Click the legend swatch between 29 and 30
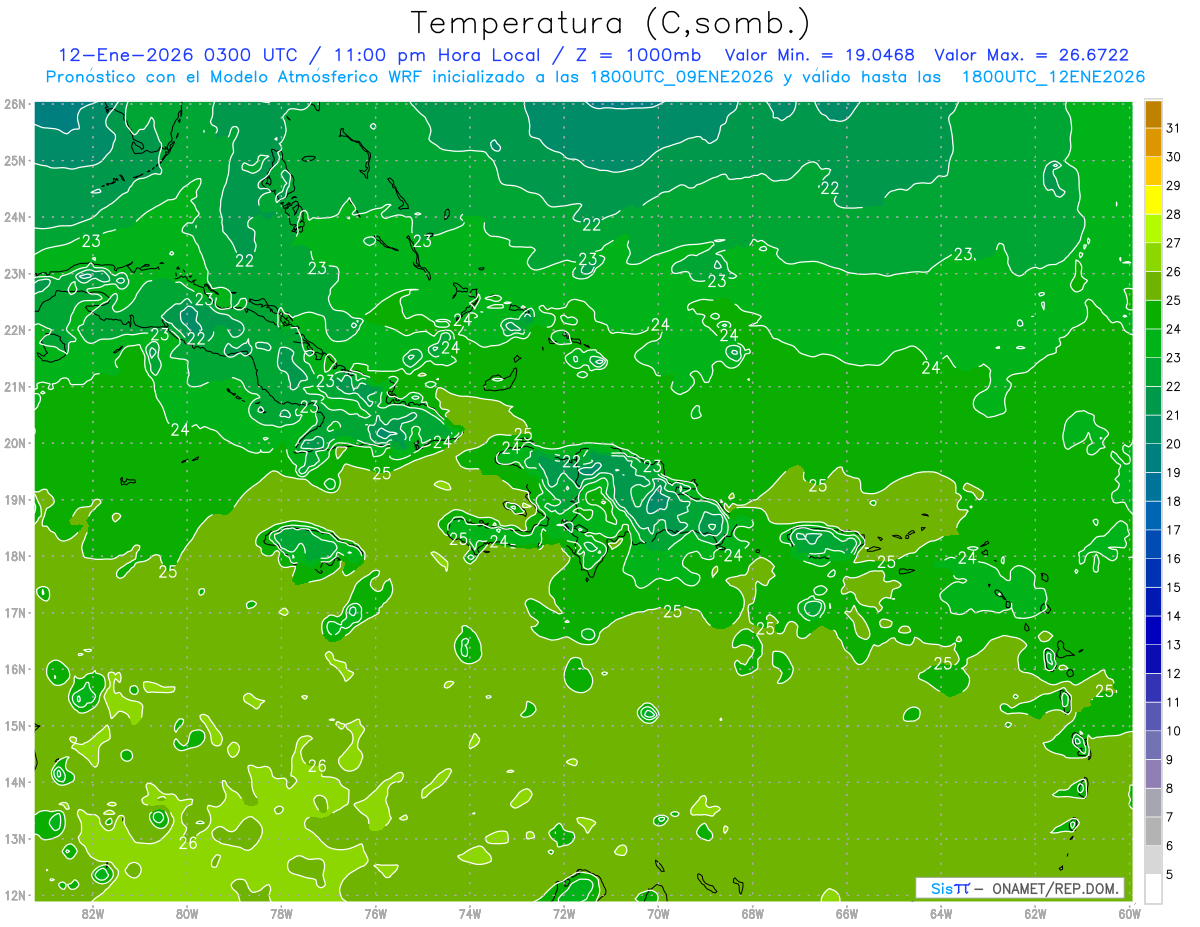 [x=1153, y=172]
